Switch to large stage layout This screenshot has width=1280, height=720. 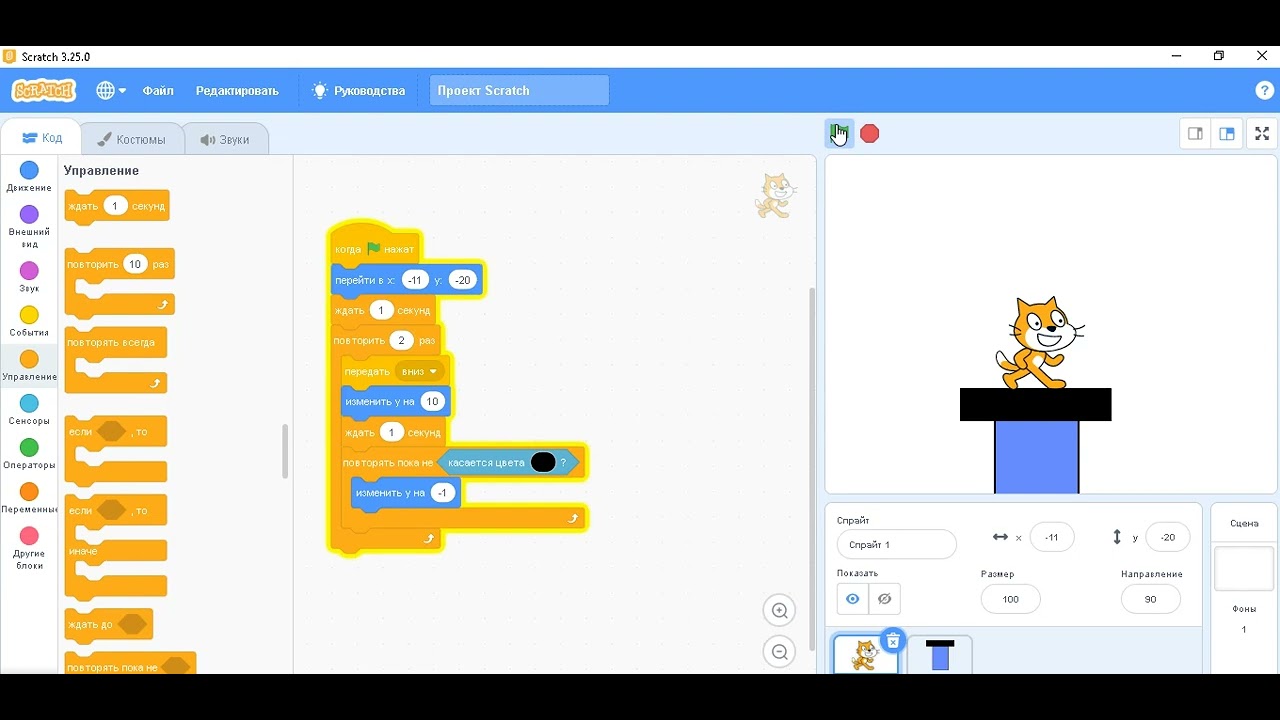coord(1227,133)
